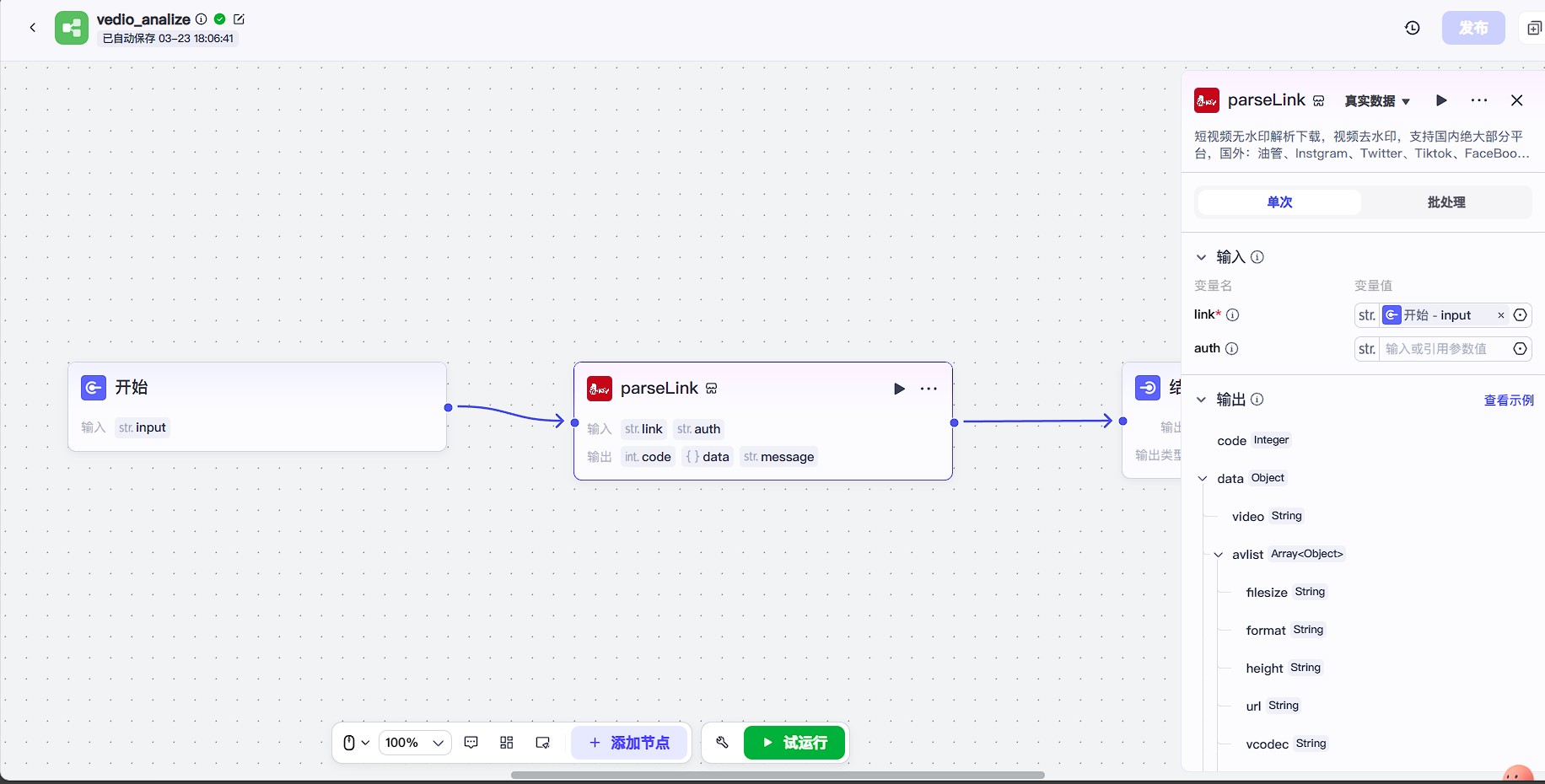This screenshot has height=784, width=1545.
Task: Click the 发布 publish button
Action: (1473, 28)
